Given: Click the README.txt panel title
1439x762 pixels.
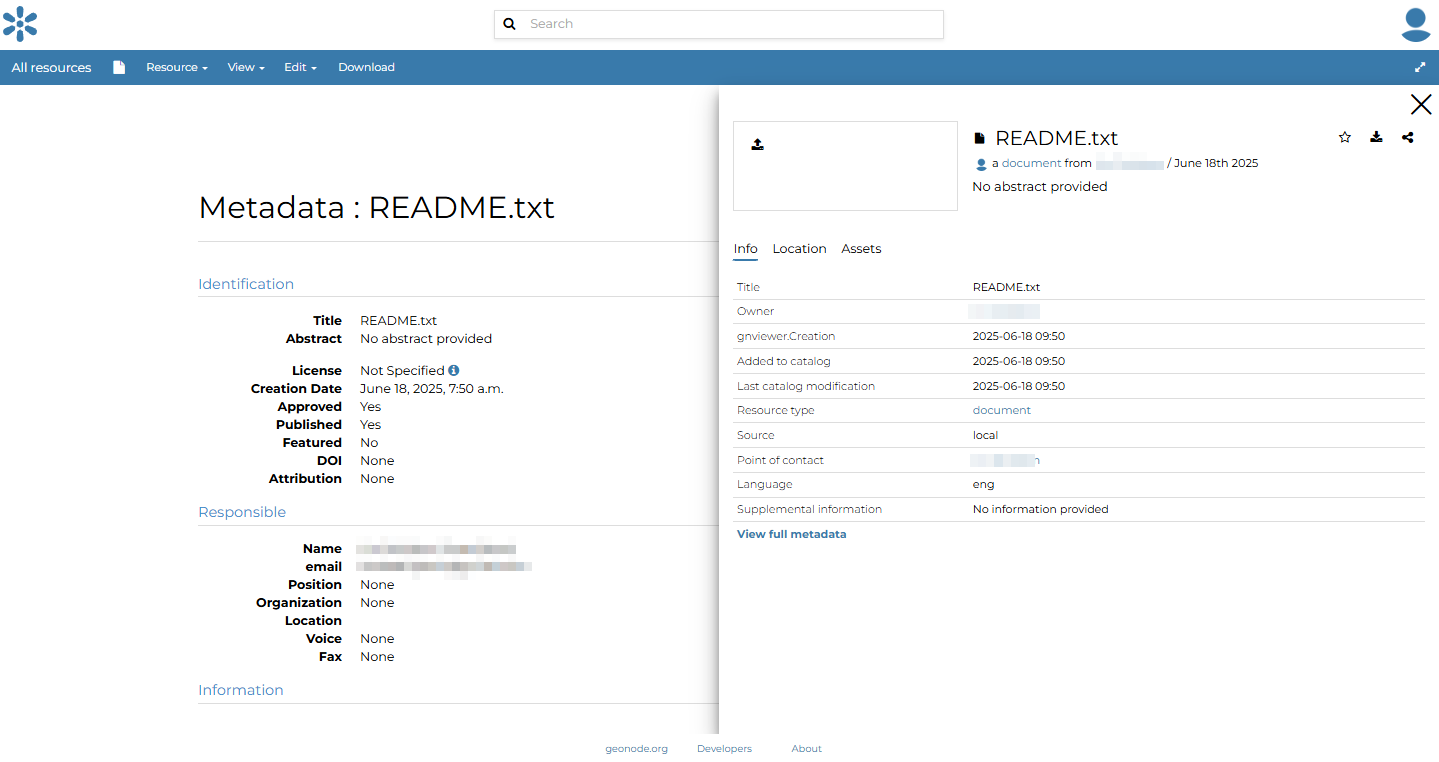Looking at the screenshot, I should pyautogui.click(x=1056, y=139).
